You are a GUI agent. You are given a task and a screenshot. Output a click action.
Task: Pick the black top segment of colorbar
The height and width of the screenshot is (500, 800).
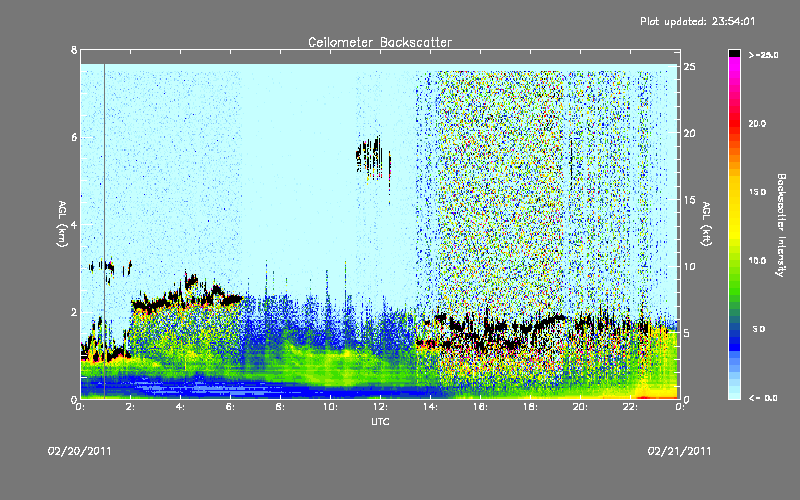734,53
